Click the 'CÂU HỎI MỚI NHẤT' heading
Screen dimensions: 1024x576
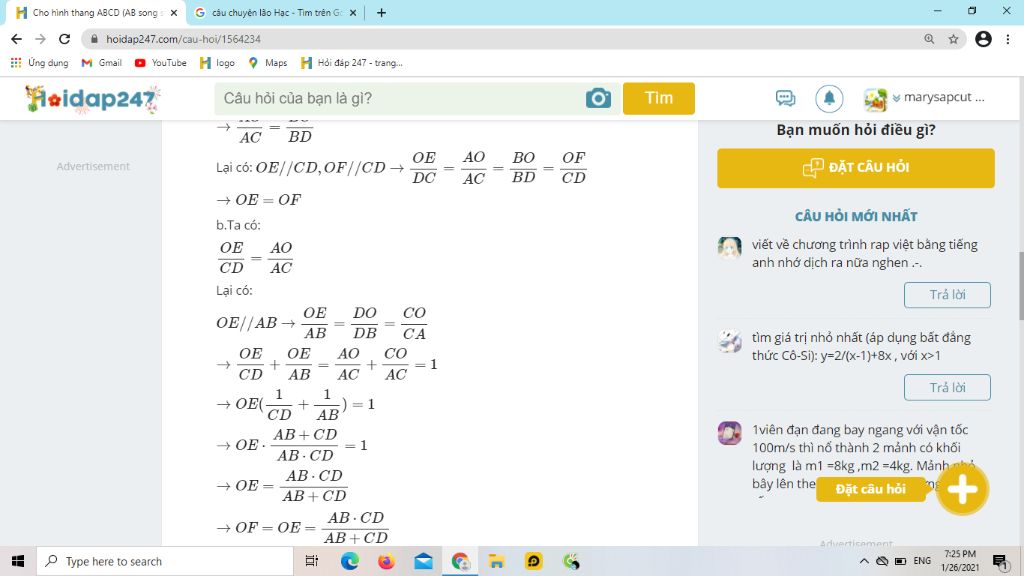click(x=856, y=216)
